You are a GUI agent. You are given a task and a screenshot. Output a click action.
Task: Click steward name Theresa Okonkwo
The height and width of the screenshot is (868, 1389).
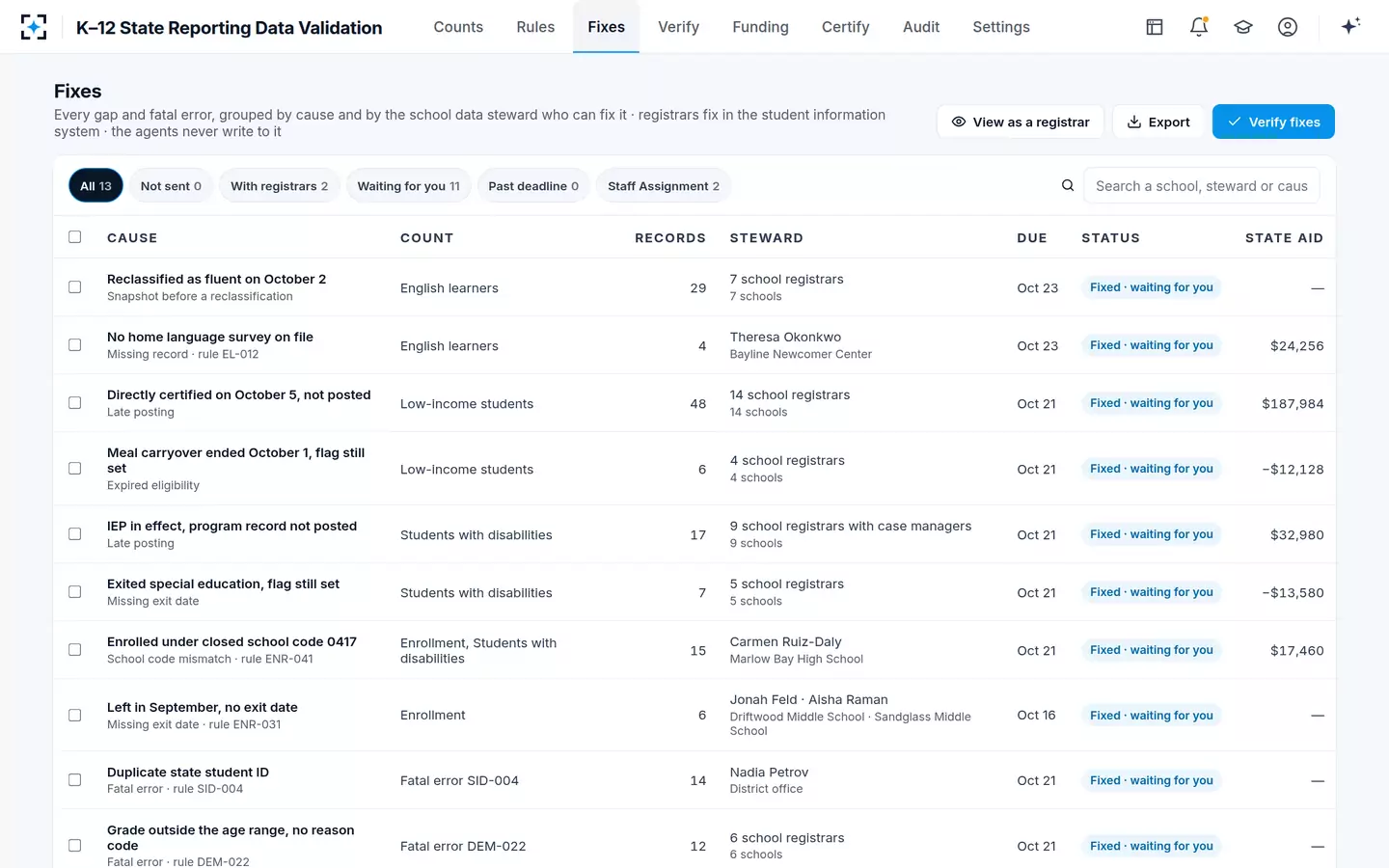(x=785, y=337)
